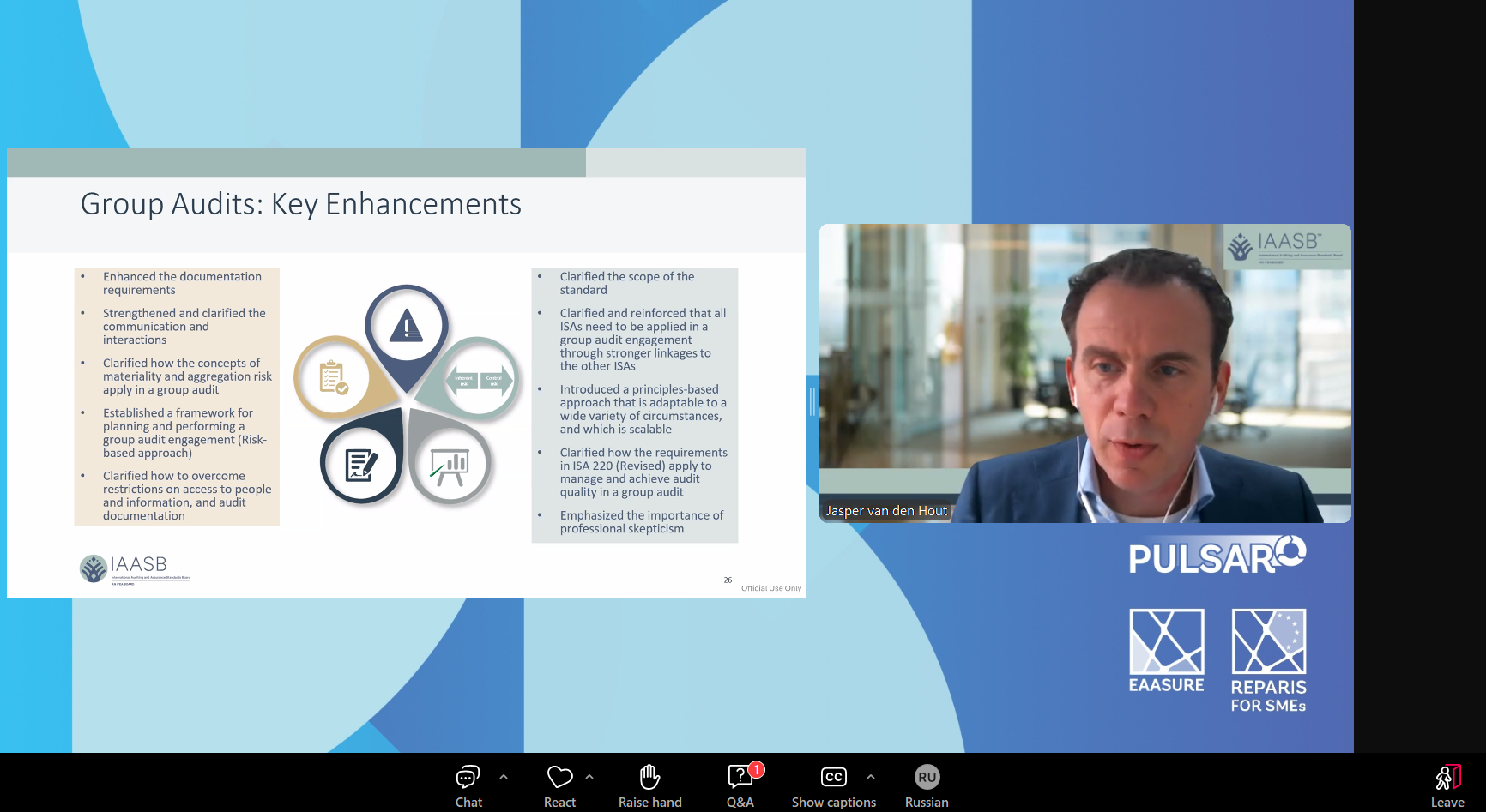Click the inherent/control risk arrows icon
Viewport: 1486px width, 812px height.
(x=479, y=380)
